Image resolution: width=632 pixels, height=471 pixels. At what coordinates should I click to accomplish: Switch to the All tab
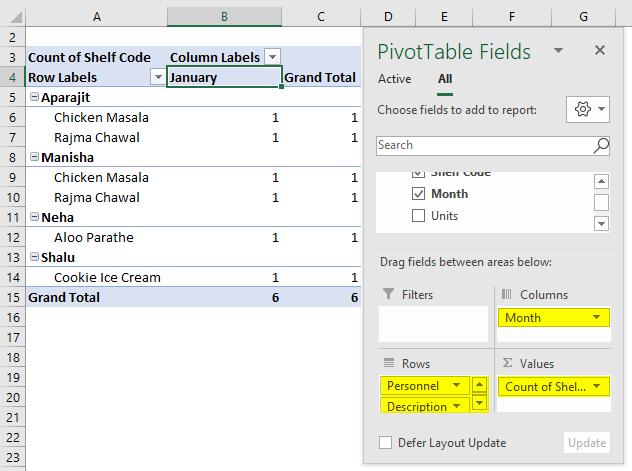coord(444,79)
